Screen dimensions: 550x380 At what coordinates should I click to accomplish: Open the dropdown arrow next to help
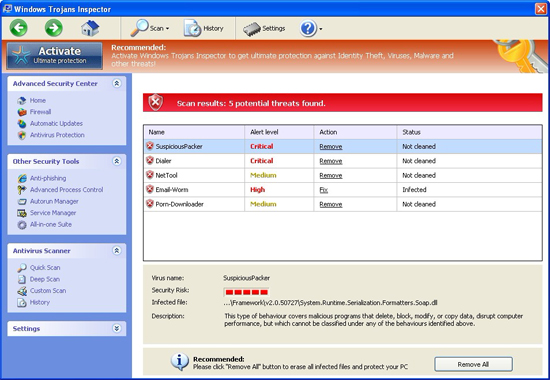321,29
